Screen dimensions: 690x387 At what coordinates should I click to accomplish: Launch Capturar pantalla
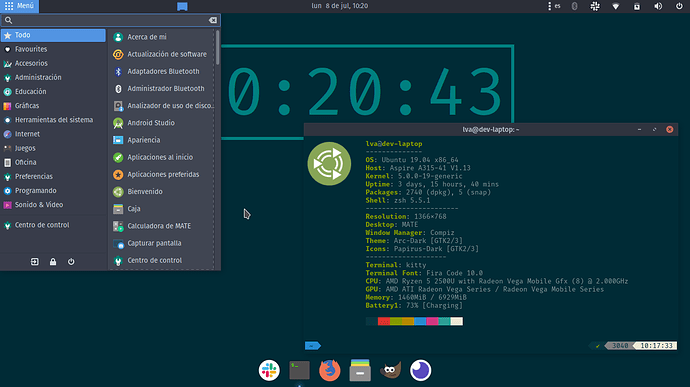[162, 243]
